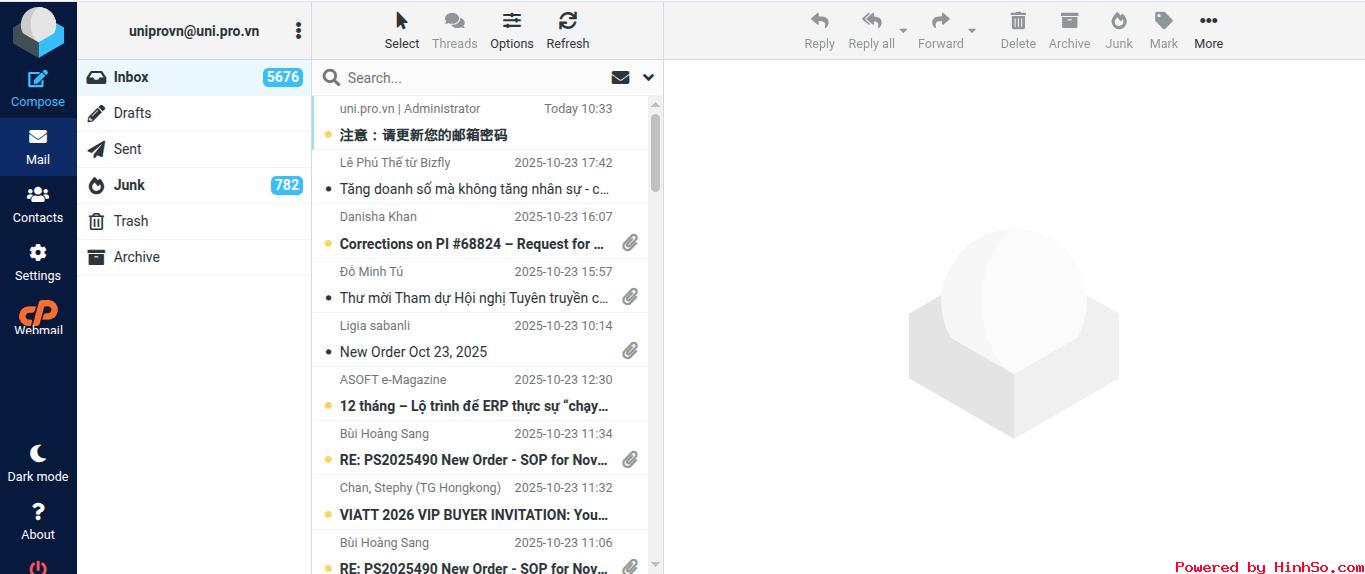Viewport: 1365px width, 574px height.
Task: Open the New Order Oct 23, 2025 email
Action: tap(413, 351)
